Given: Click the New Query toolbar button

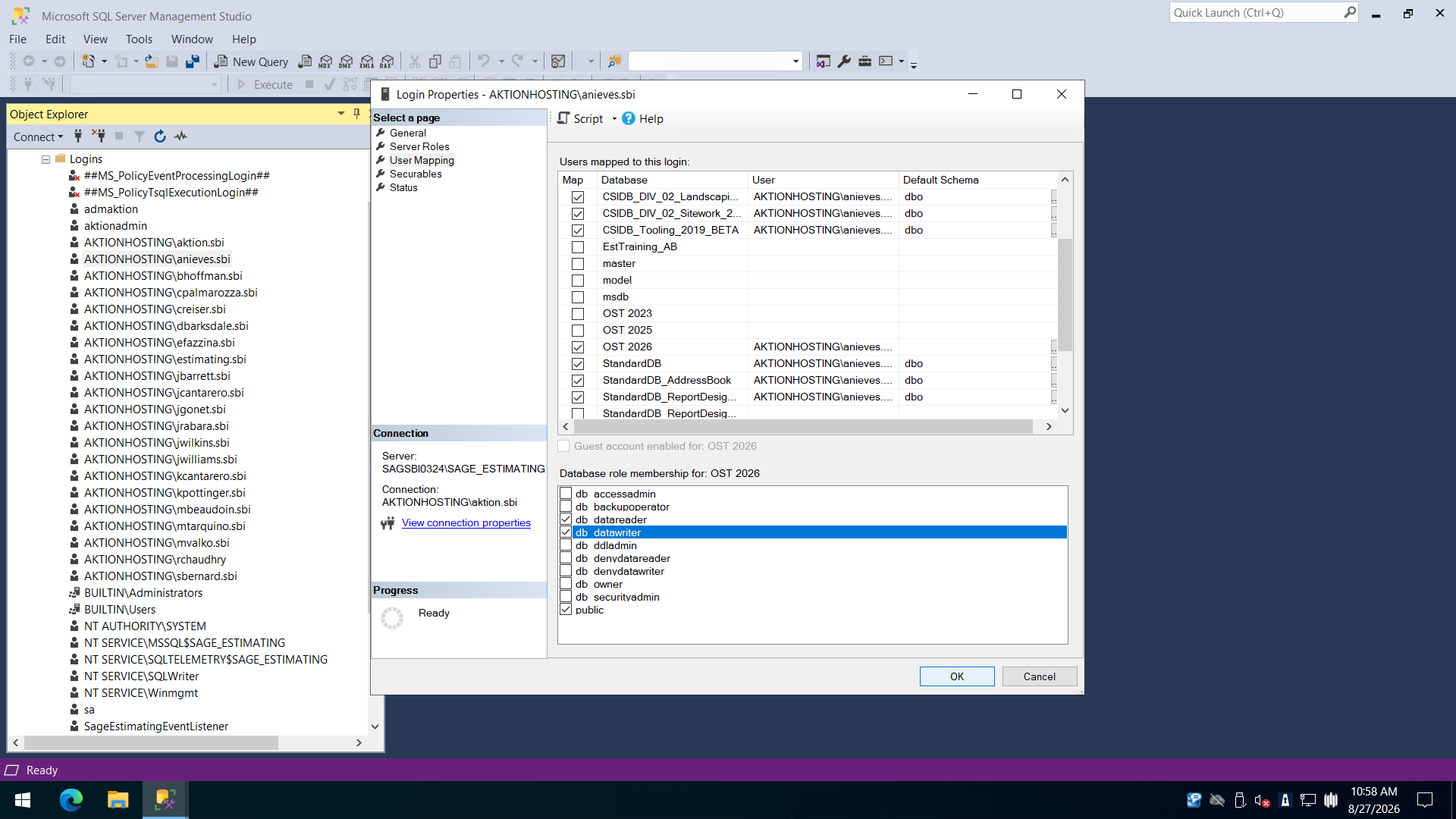Looking at the screenshot, I should point(251,61).
